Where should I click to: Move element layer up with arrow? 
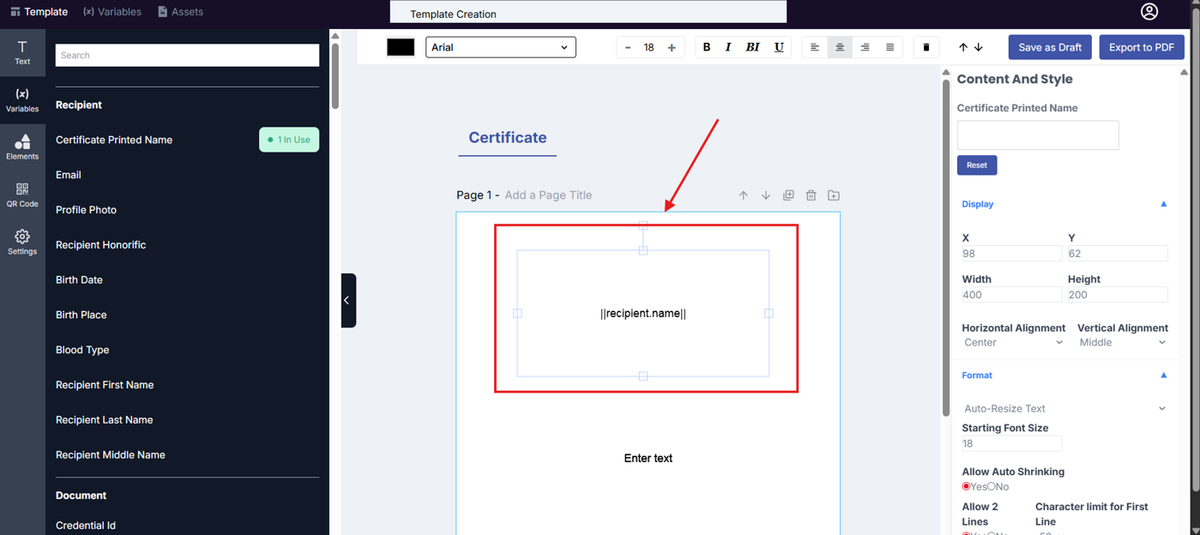(x=963, y=47)
